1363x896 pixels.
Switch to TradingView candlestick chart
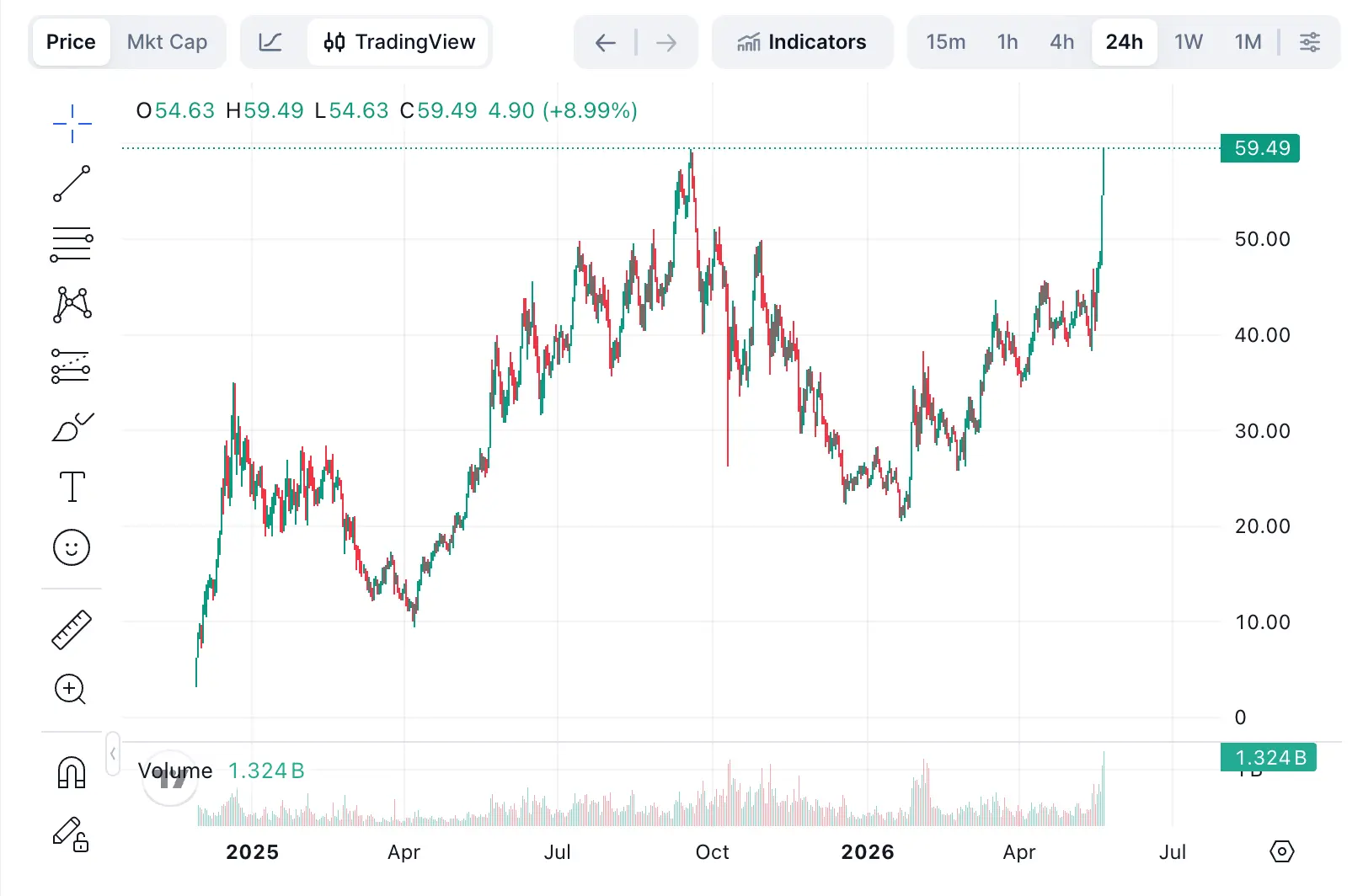(x=399, y=42)
